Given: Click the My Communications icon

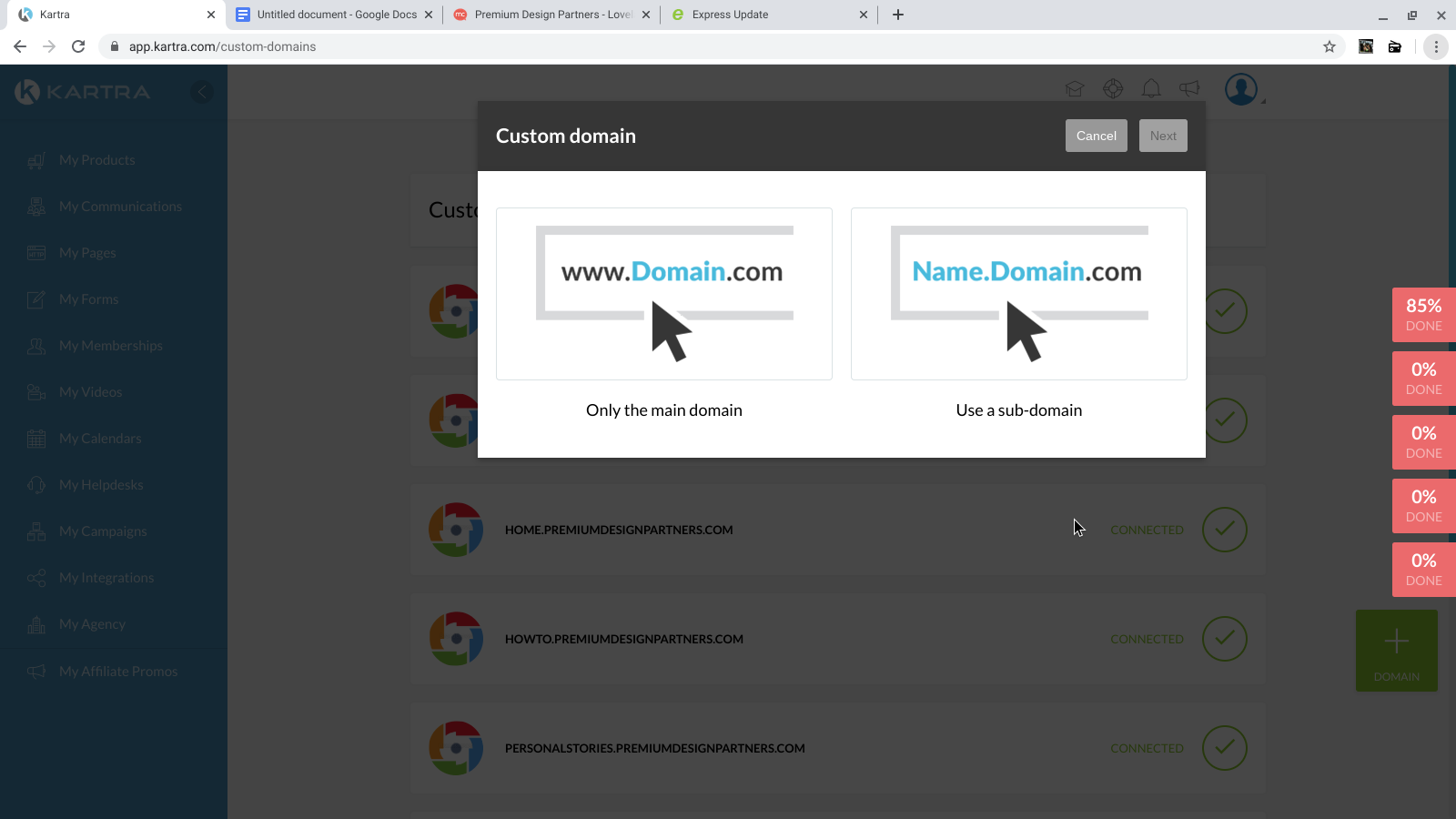Looking at the screenshot, I should pyautogui.click(x=36, y=207).
